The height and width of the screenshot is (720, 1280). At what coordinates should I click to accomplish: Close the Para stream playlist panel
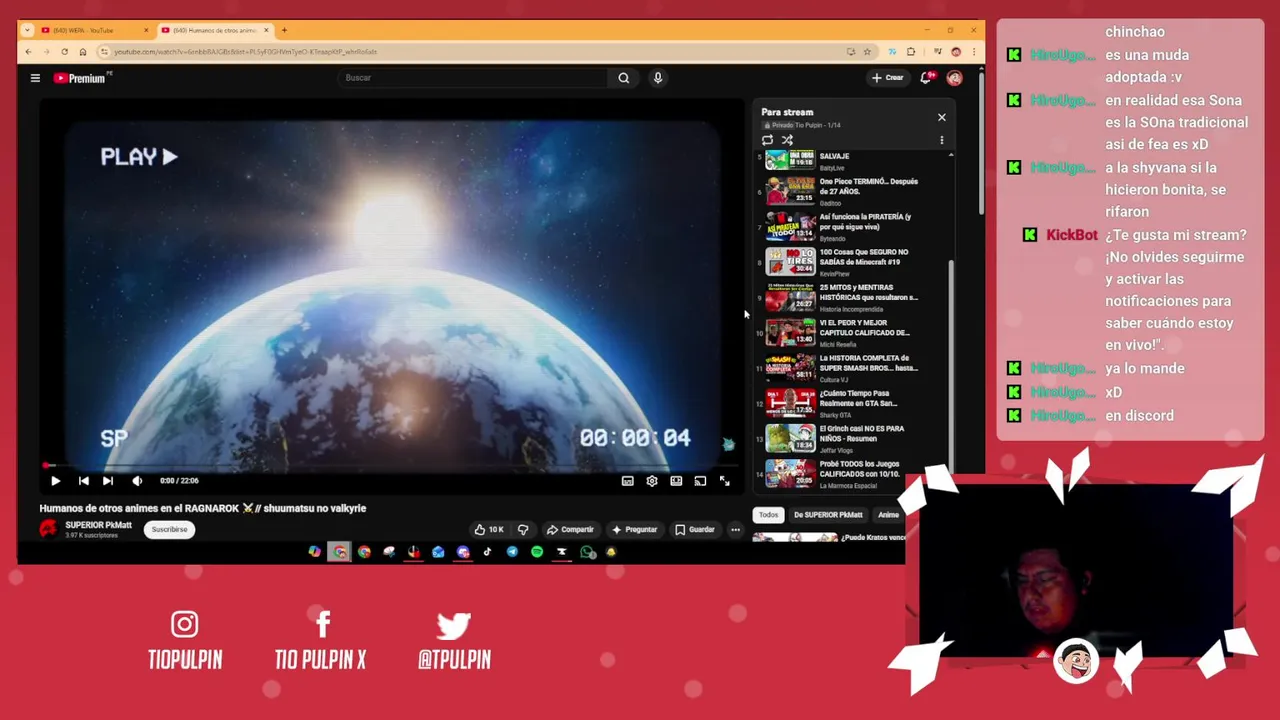(941, 117)
